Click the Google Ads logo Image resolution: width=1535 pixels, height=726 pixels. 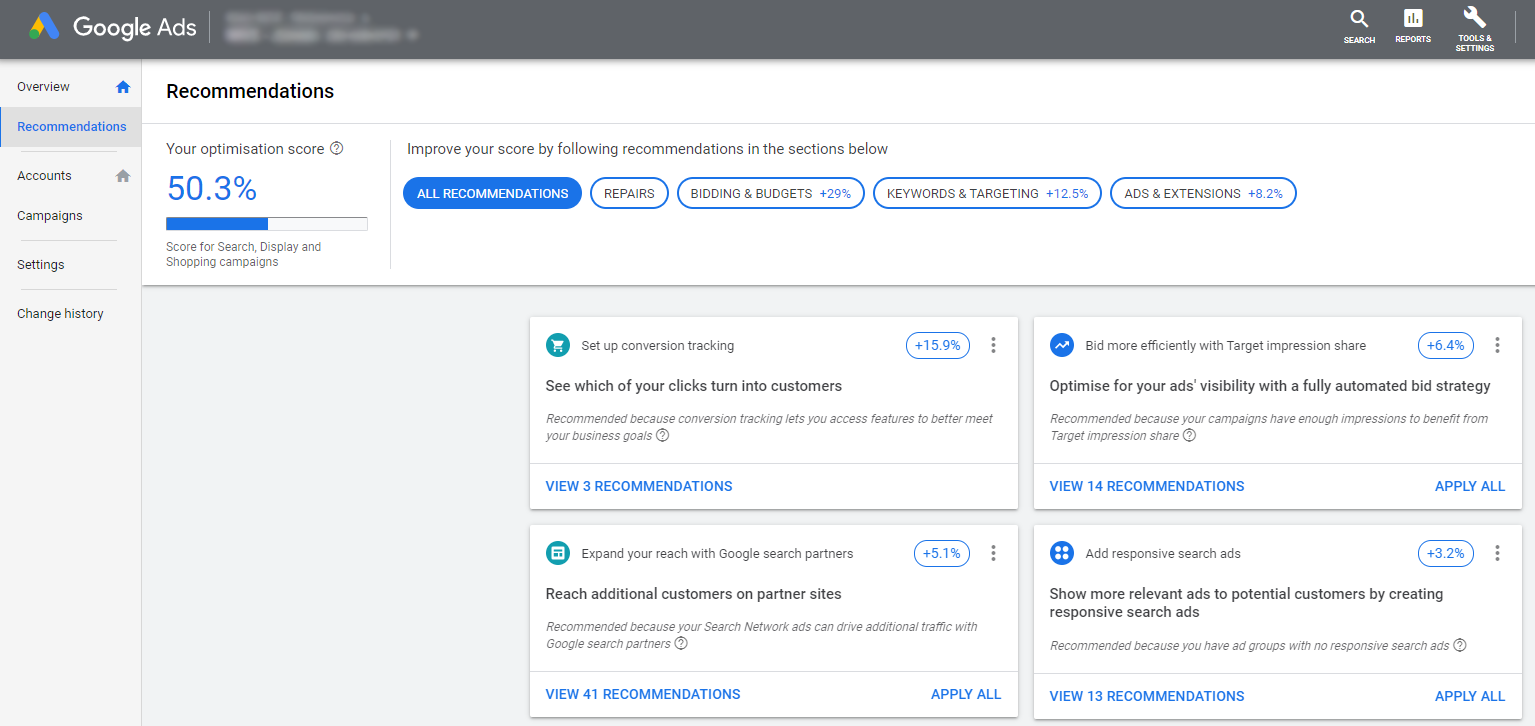click(112, 28)
